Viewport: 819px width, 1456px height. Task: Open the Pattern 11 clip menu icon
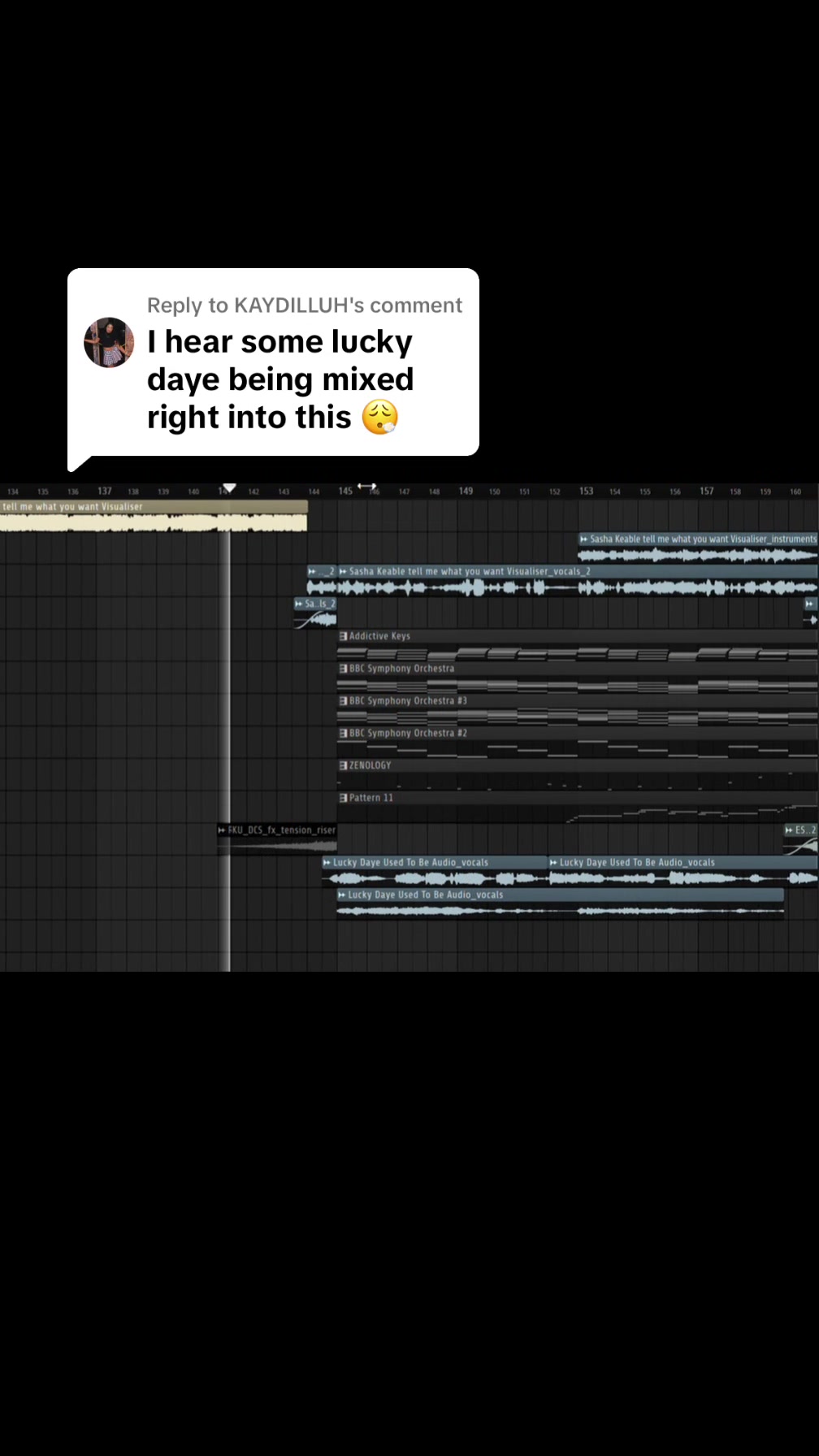(x=343, y=799)
